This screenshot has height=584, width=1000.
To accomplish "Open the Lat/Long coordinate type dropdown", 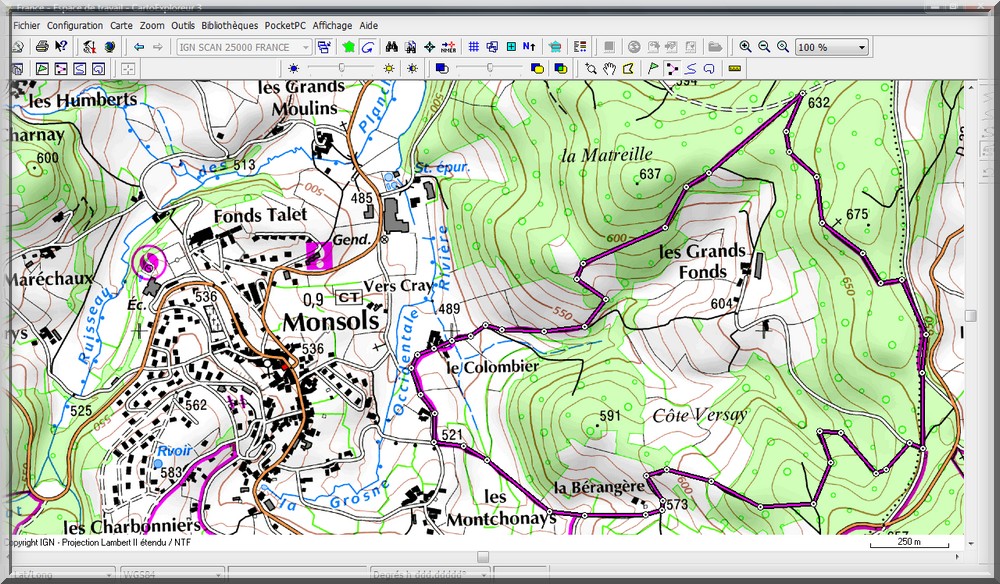I will click(62, 574).
